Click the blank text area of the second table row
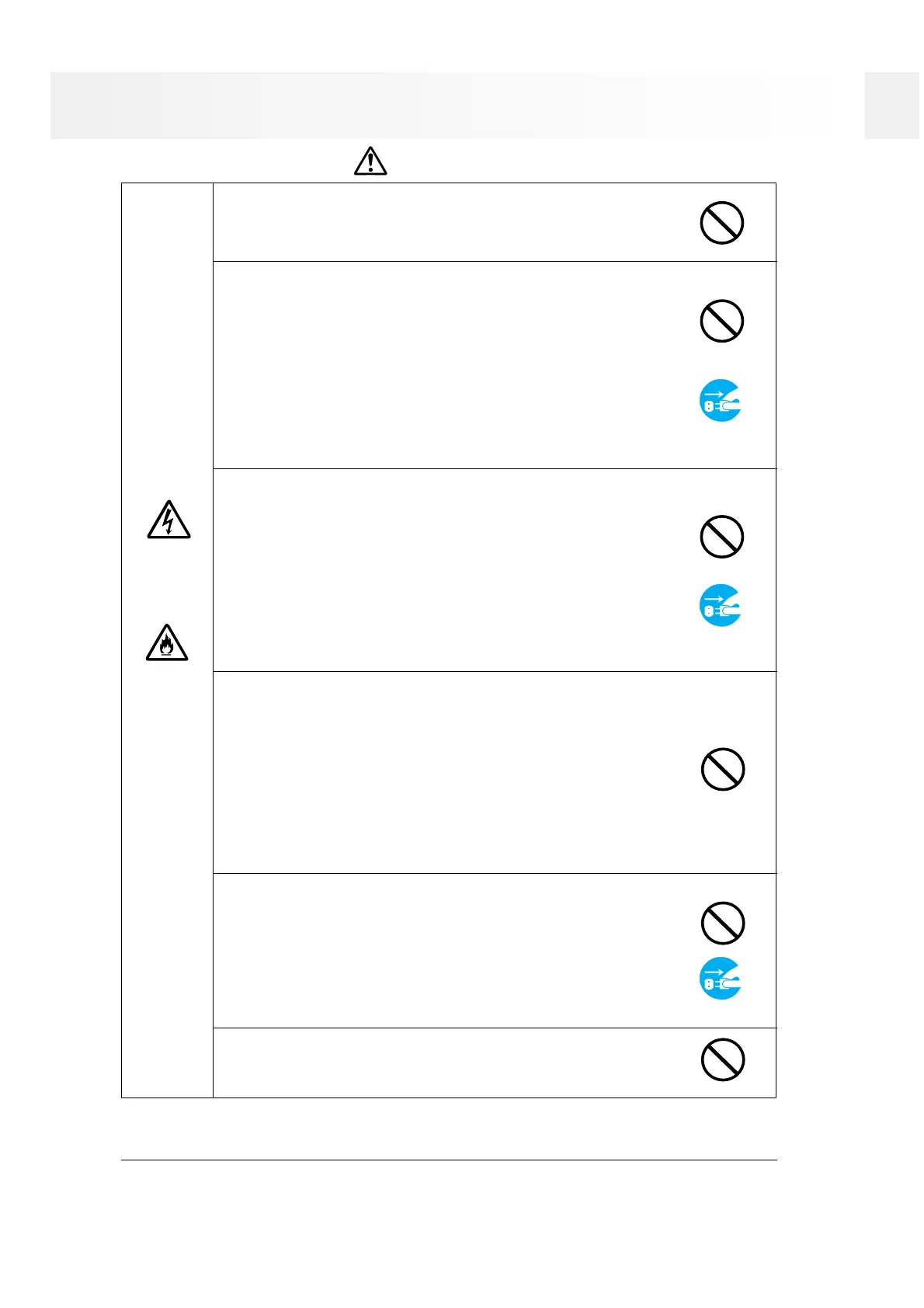This screenshot has width=924, height=1308. click(x=443, y=365)
